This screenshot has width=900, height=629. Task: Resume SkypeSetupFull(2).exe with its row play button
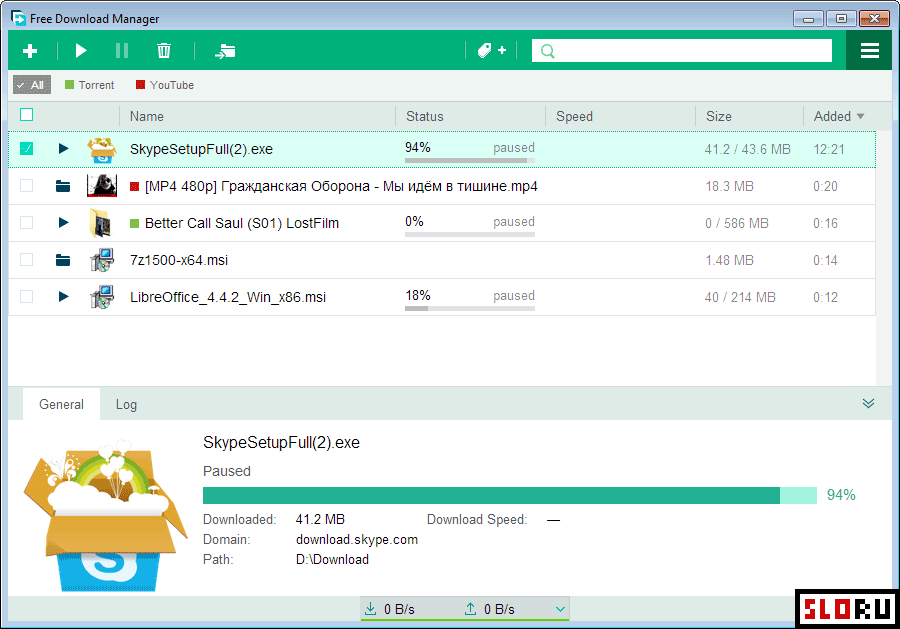tap(63, 149)
